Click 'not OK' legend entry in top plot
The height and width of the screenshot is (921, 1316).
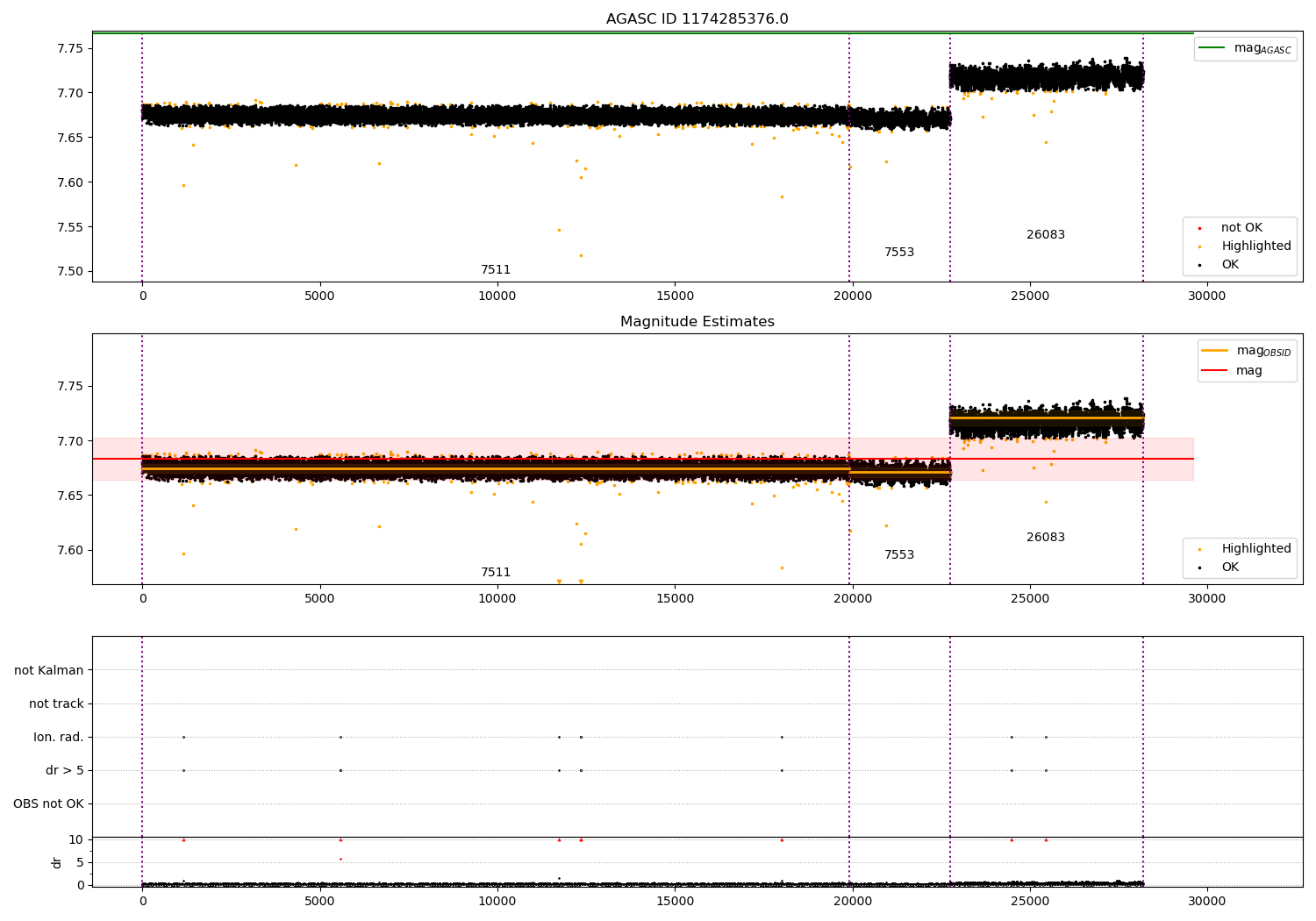point(1241,228)
